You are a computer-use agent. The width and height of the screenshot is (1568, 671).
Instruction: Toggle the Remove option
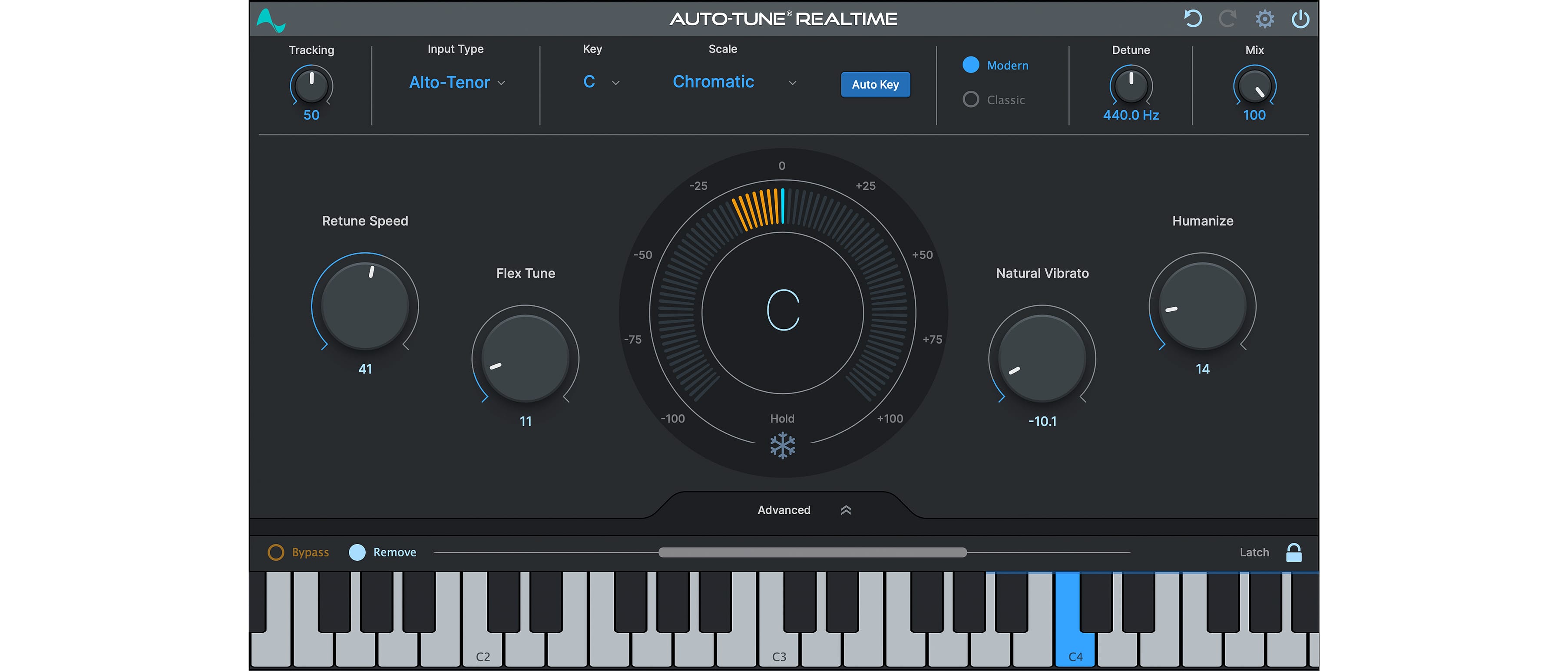(x=357, y=552)
